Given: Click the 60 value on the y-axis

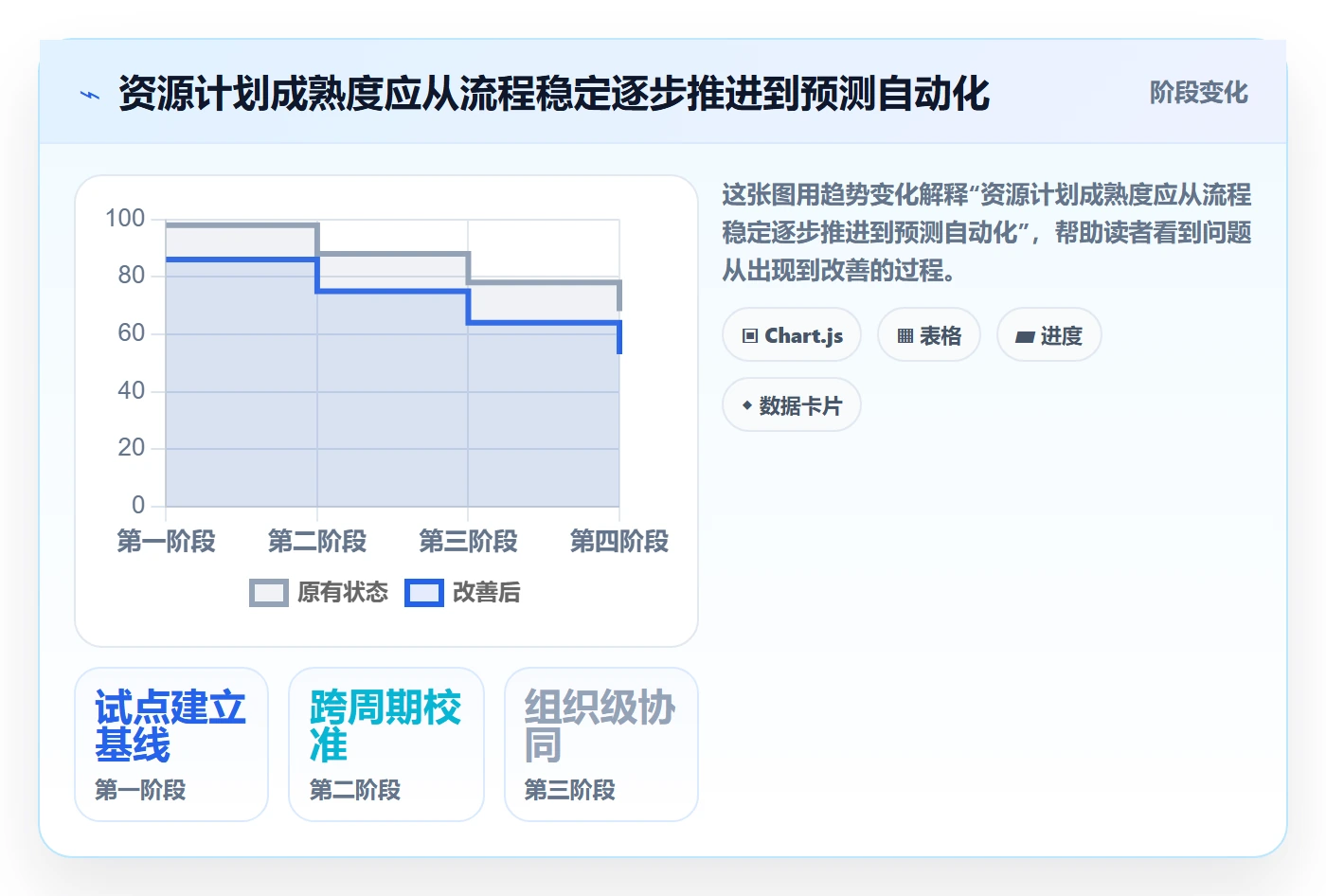Looking at the screenshot, I should [x=132, y=333].
